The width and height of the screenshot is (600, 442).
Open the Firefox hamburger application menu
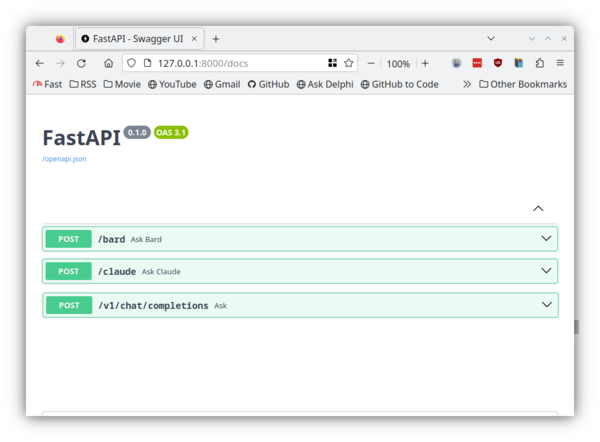(560, 63)
